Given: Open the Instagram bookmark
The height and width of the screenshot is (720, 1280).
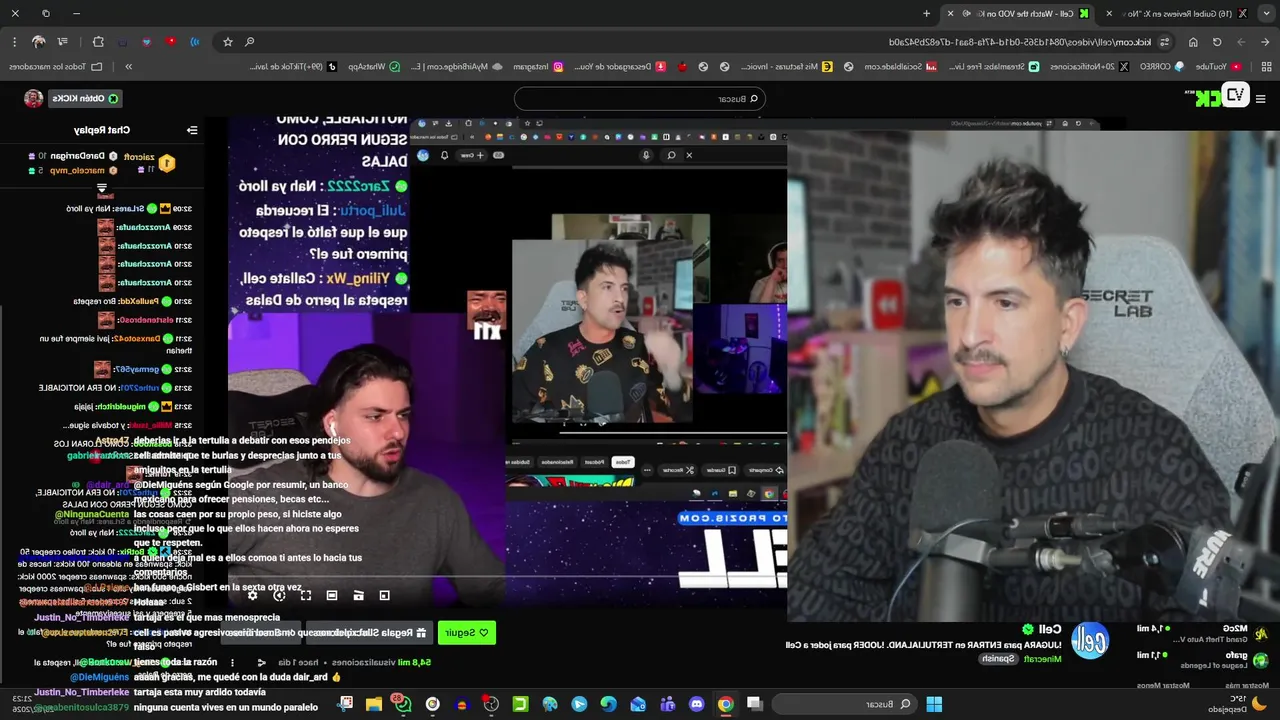Looking at the screenshot, I should pos(539,66).
